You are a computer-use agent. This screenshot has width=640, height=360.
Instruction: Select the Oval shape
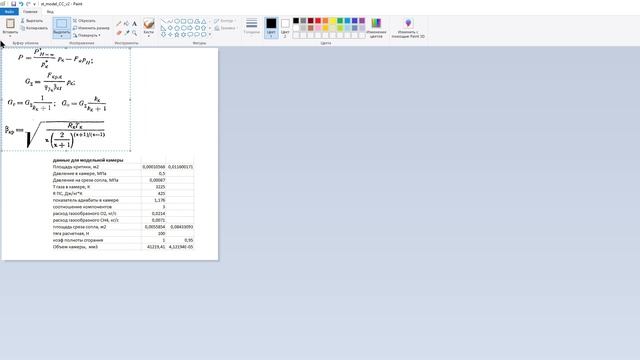177,21
